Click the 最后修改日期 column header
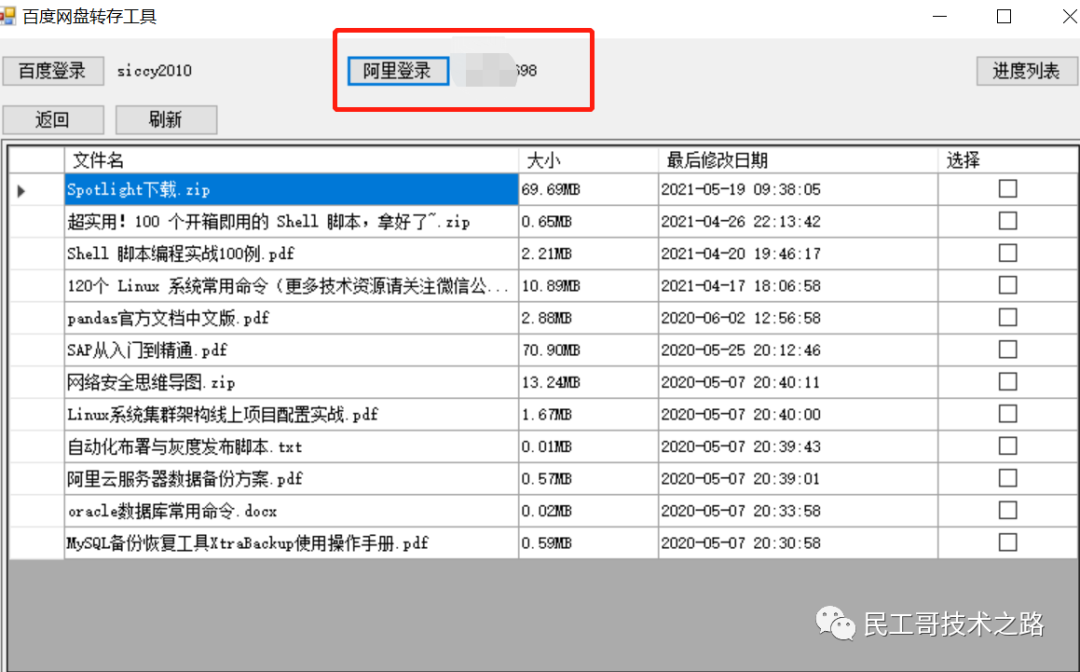The width and height of the screenshot is (1080, 672). pos(798,160)
